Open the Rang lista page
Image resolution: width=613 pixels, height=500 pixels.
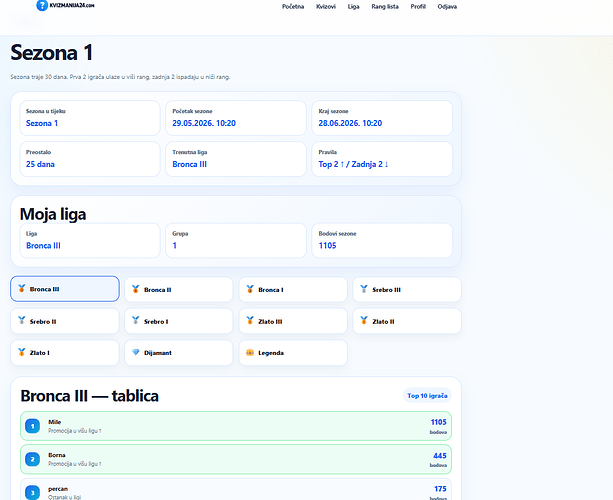[385, 6]
